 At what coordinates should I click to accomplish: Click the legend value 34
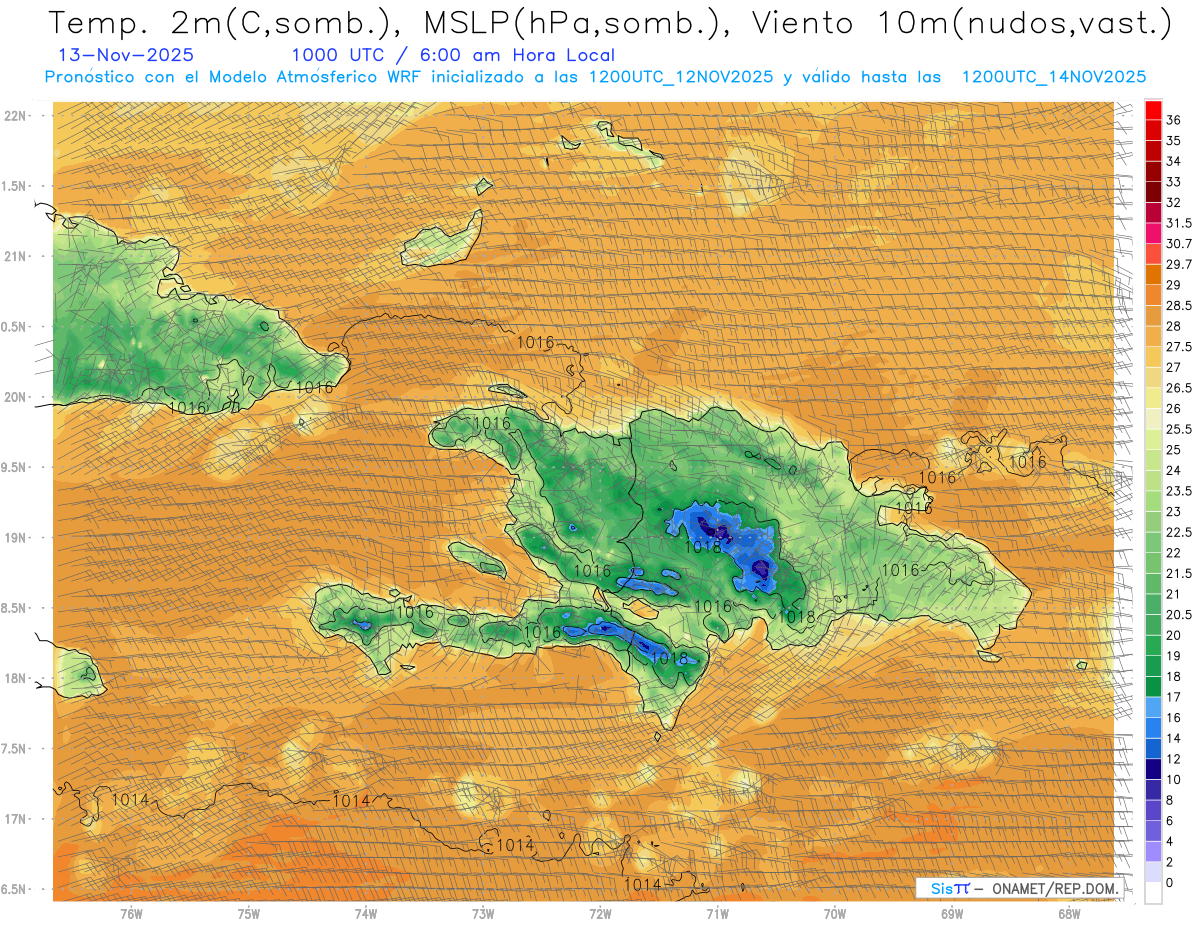(x=1174, y=161)
